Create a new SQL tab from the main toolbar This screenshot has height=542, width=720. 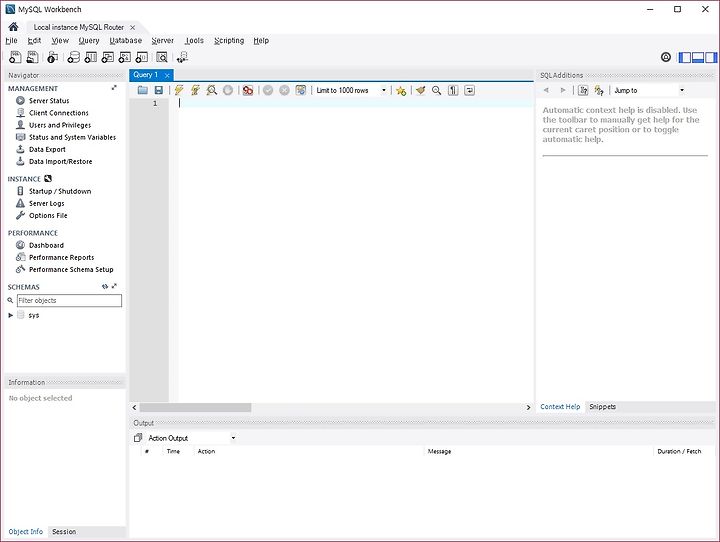15,57
